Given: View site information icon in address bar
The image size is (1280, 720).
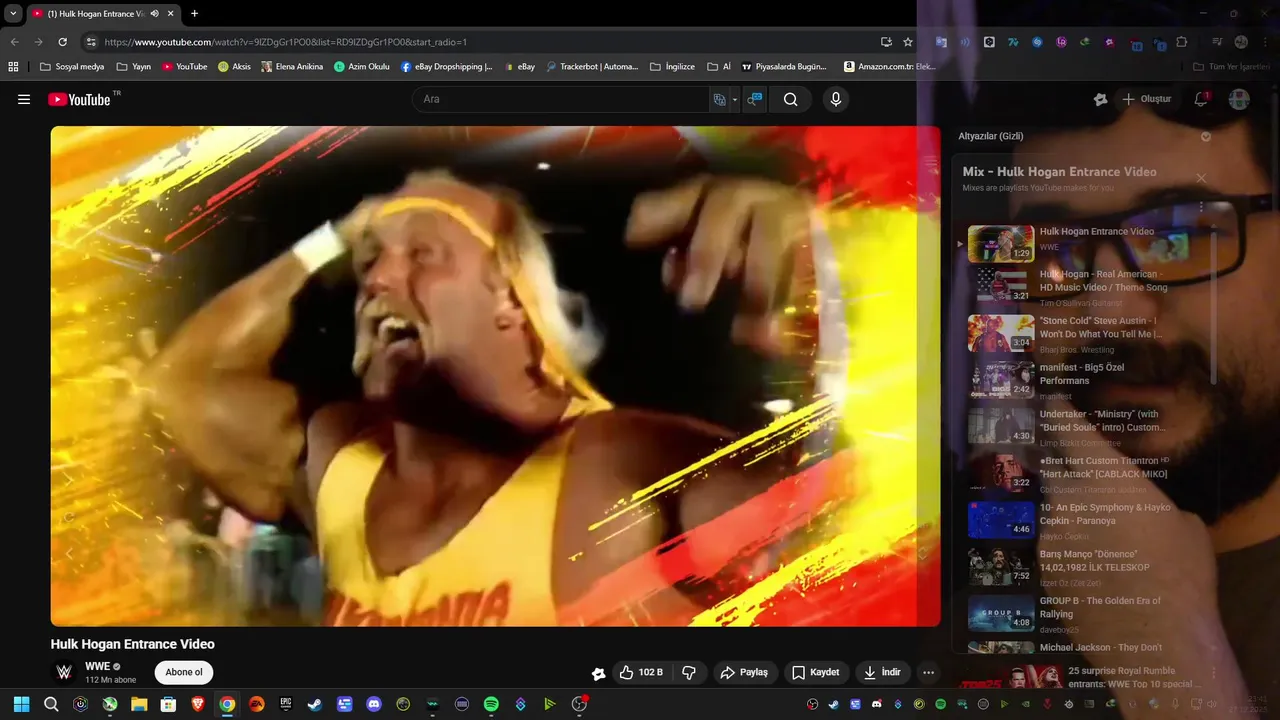Looking at the screenshot, I should pos(91,42).
